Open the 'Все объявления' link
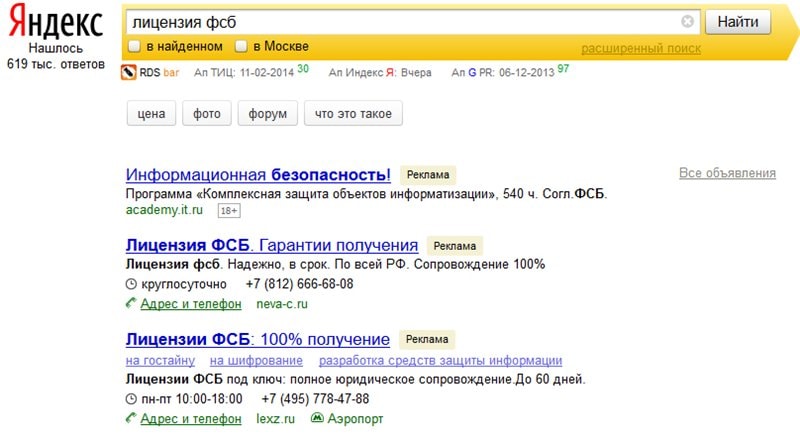The image size is (800, 442). [x=727, y=173]
